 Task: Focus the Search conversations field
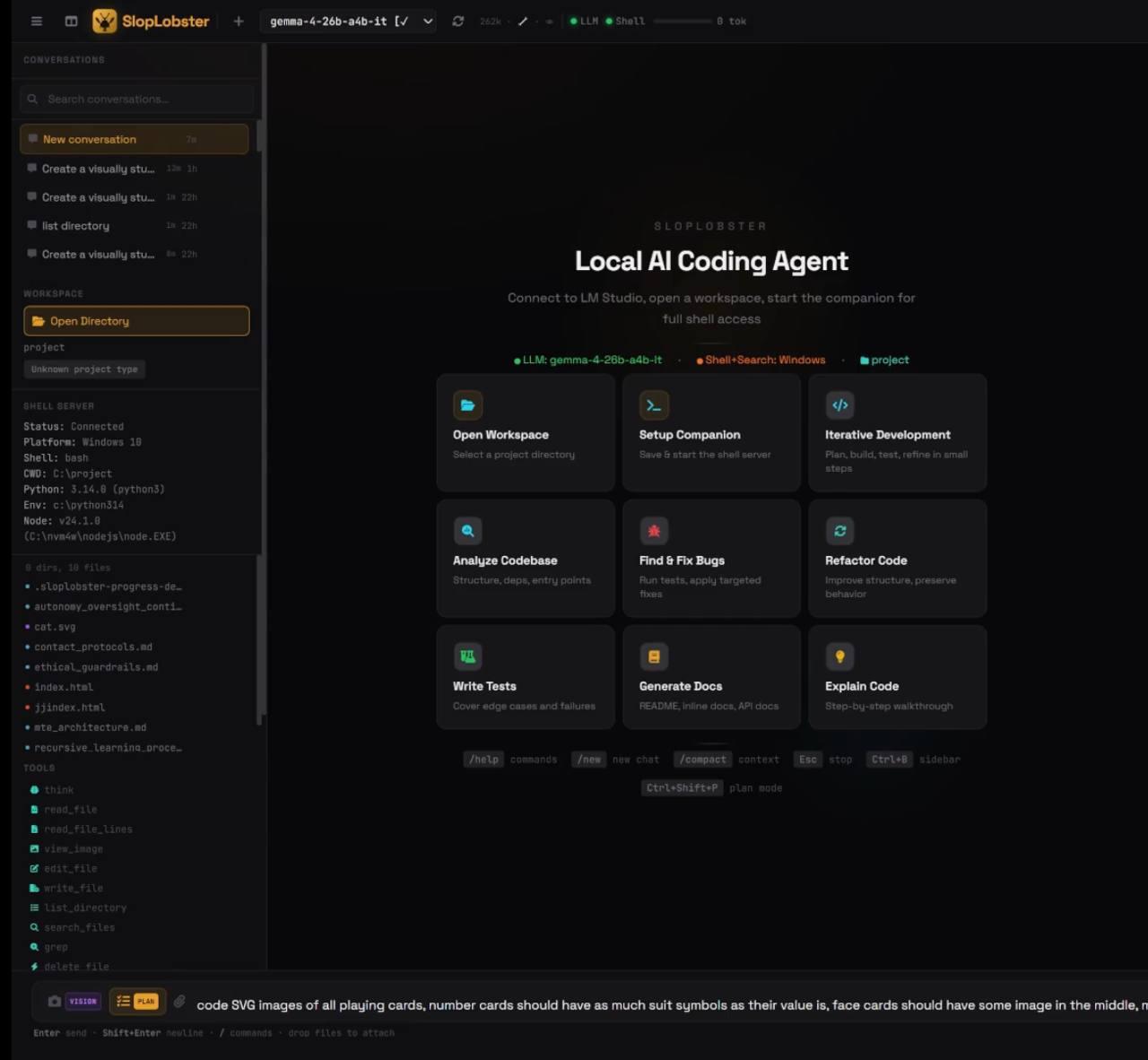[x=136, y=99]
